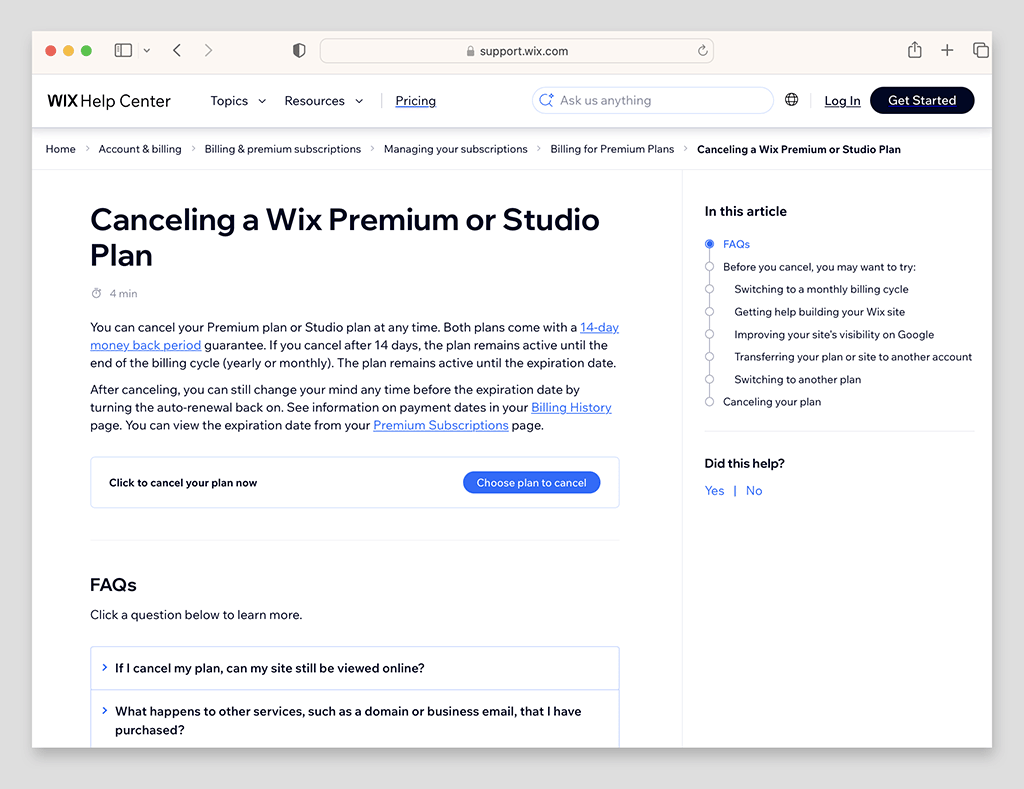Expand the Resources menu

323,101
